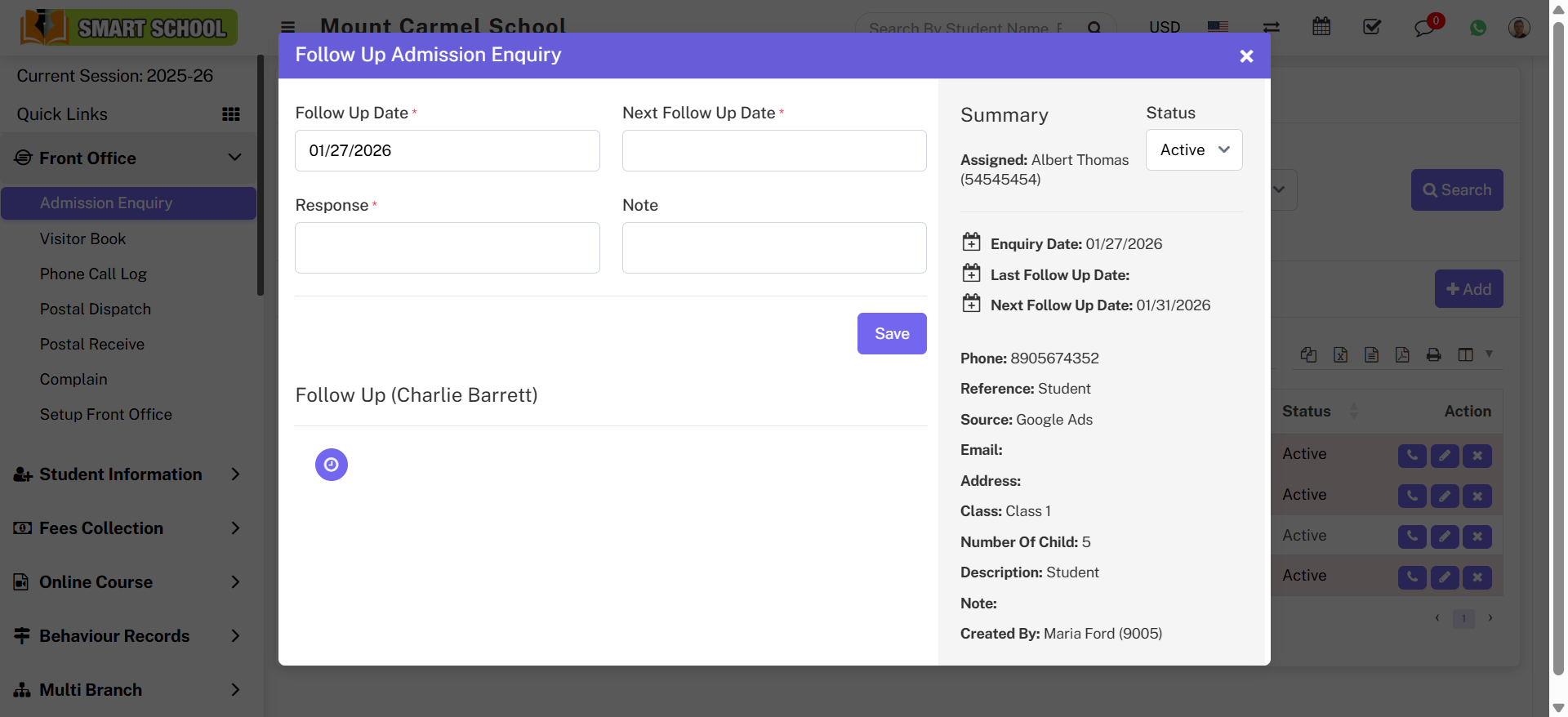Close the Follow Up Admission Enquiry dialog

pos(1245,56)
